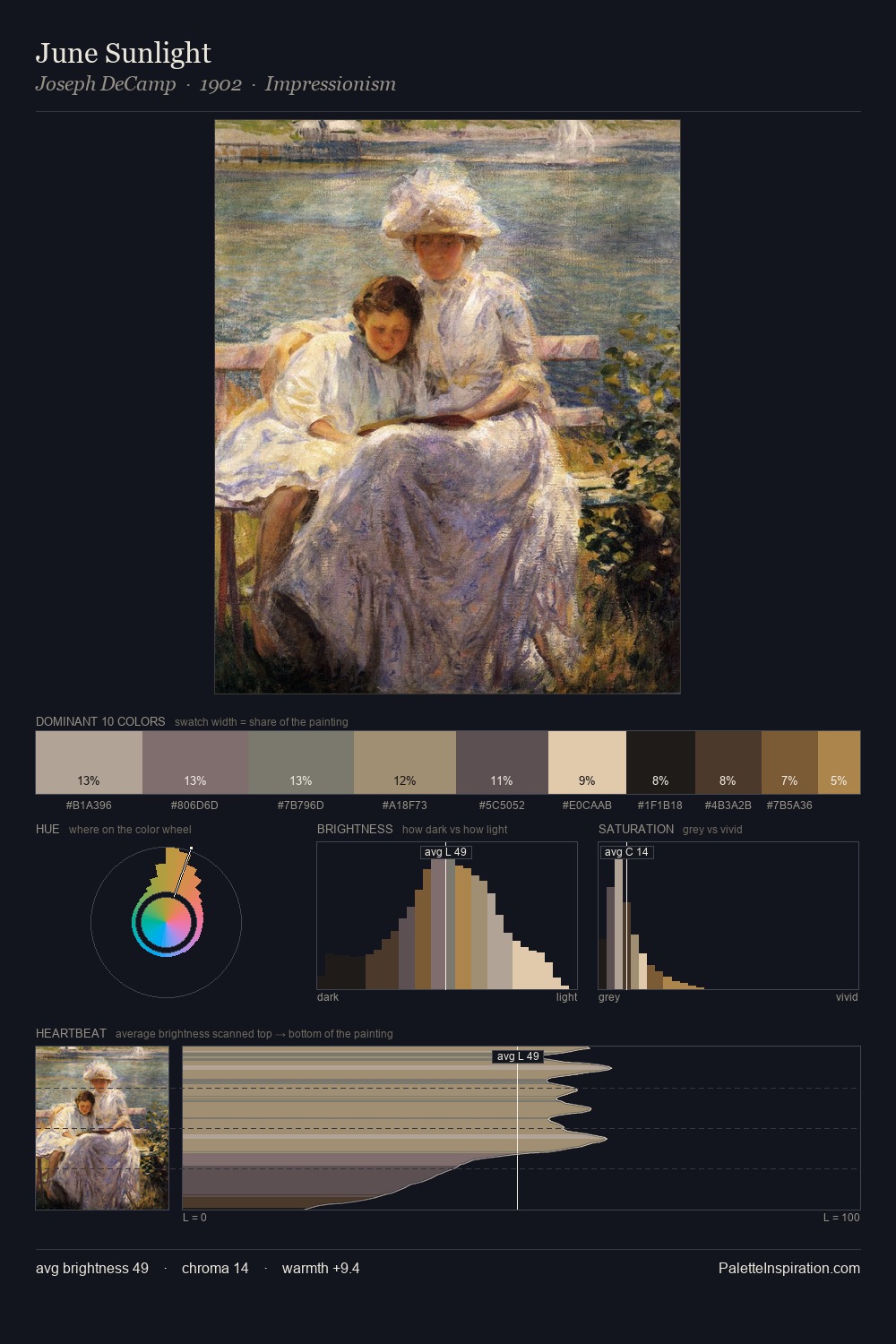
Task: Click the Impressionism style label
Action: 331,84
